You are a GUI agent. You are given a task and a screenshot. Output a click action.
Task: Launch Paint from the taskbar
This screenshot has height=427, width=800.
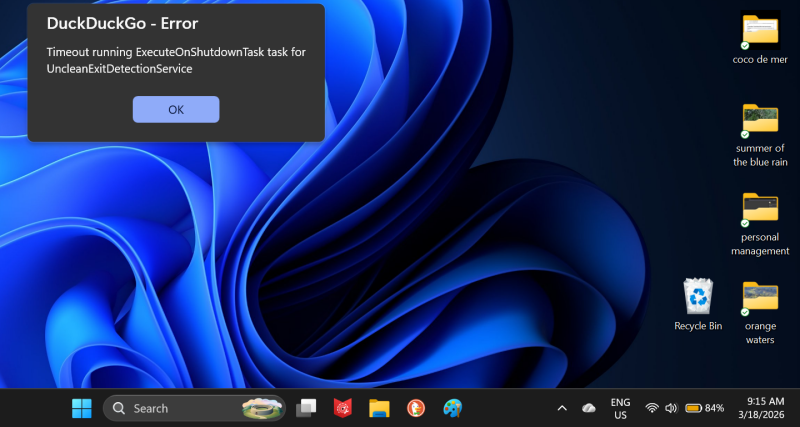(453, 408)
